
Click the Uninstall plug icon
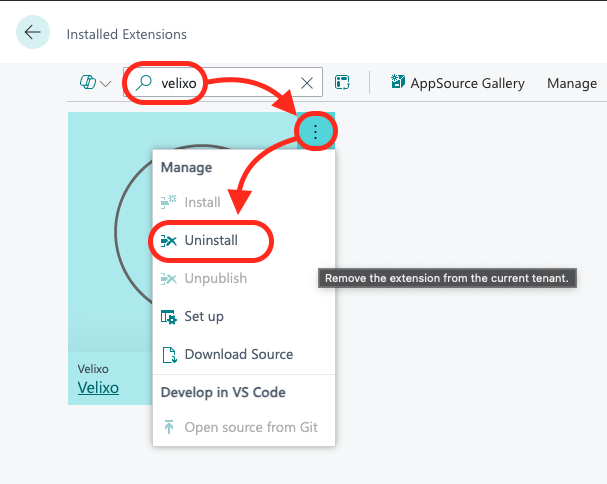(168, 240)
